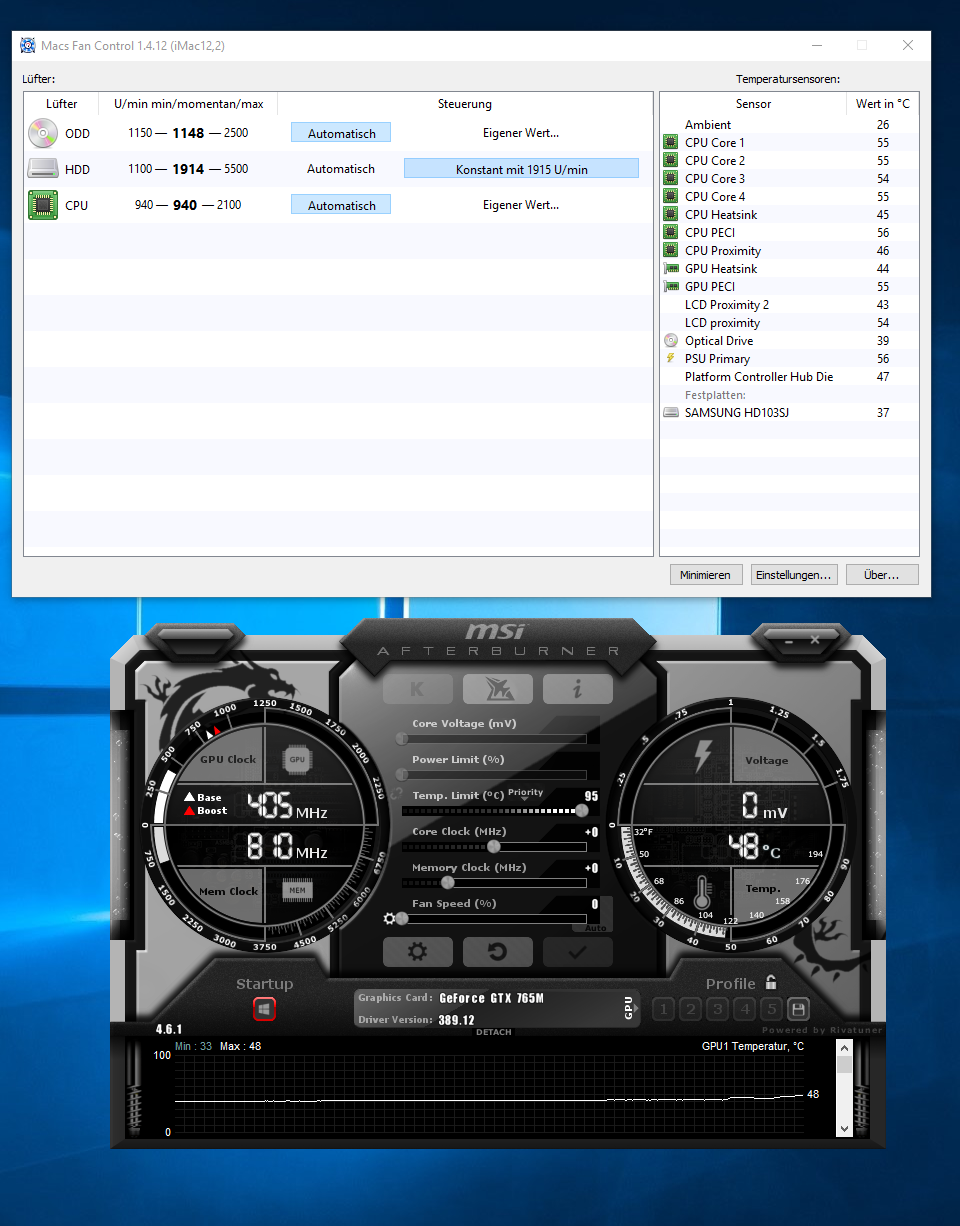Click the profile lock icon

coord(770,983)
